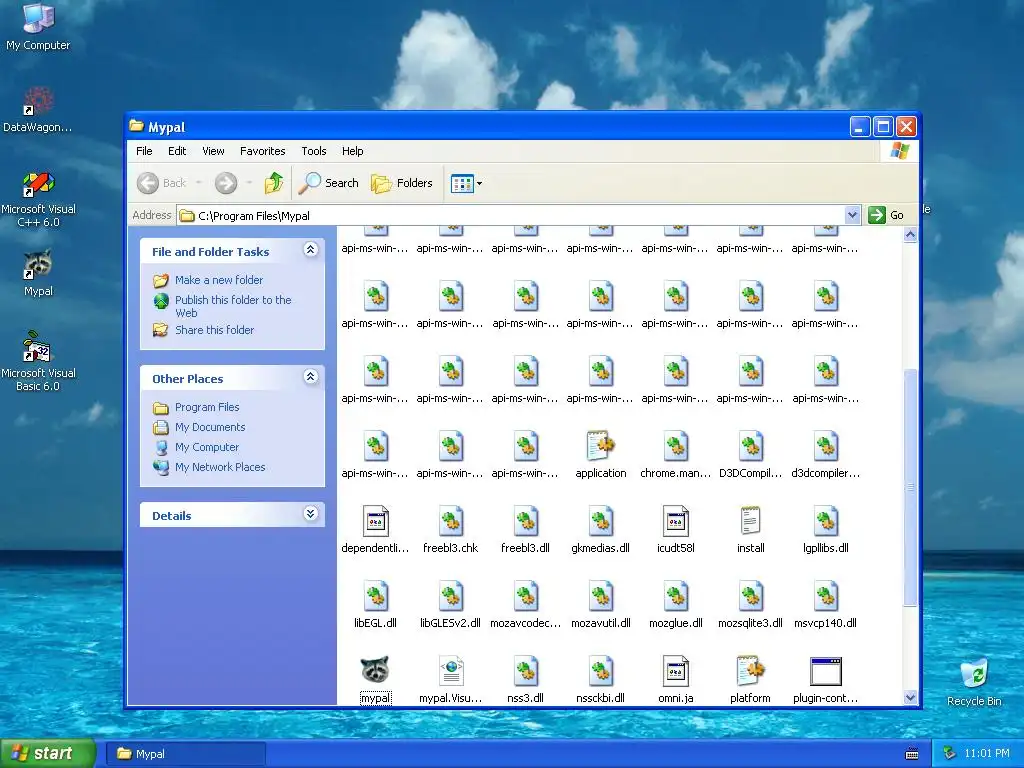
Task: Click the vertical scrollbar thumb
Action: 910,488
